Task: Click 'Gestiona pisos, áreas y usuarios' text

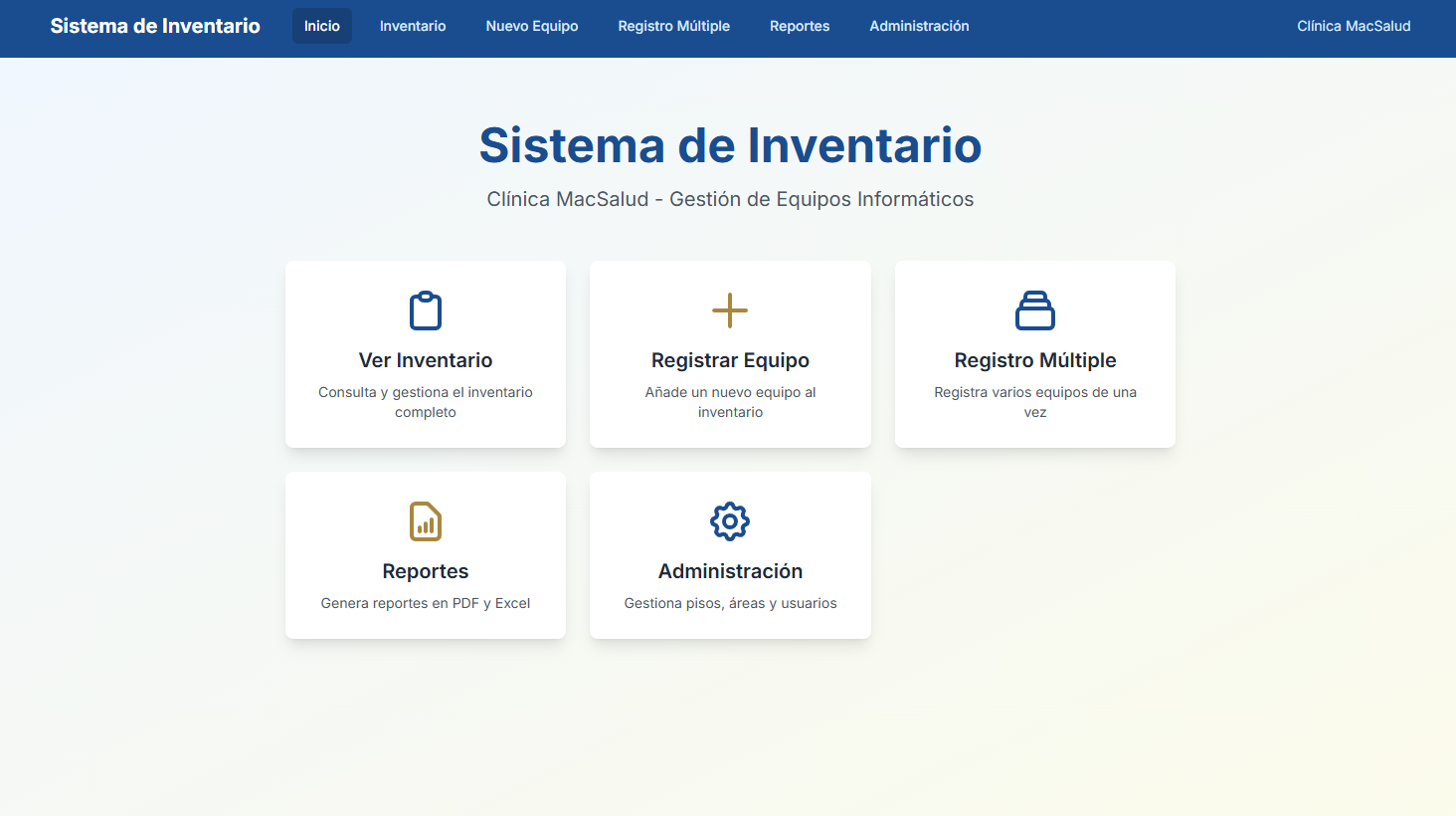Action: pos(730,603)
